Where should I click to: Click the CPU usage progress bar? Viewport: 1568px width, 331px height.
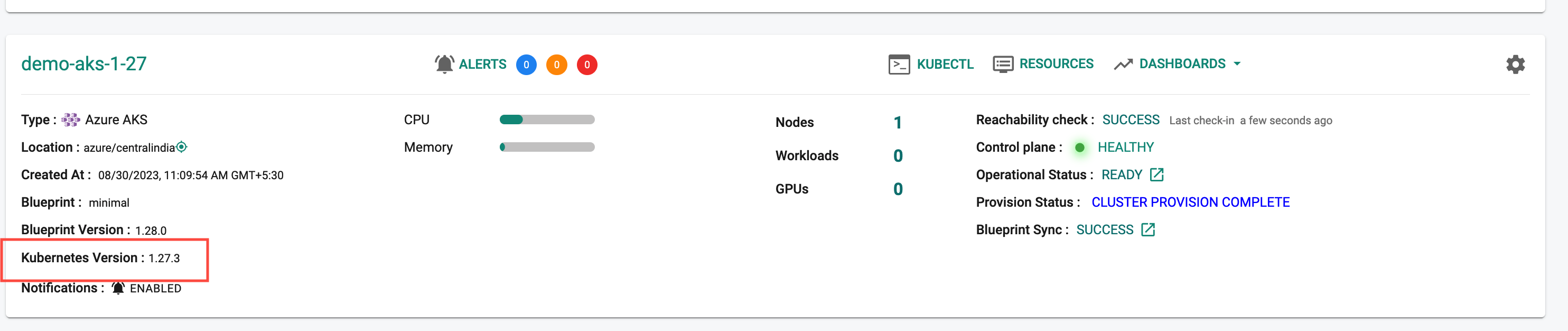pyautogui.click(x=547, y=119)
